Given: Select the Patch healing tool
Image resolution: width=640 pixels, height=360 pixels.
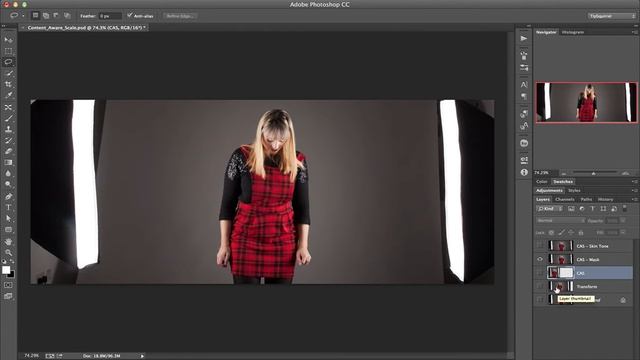Looking at the screenshot, I should click(8, 107).
